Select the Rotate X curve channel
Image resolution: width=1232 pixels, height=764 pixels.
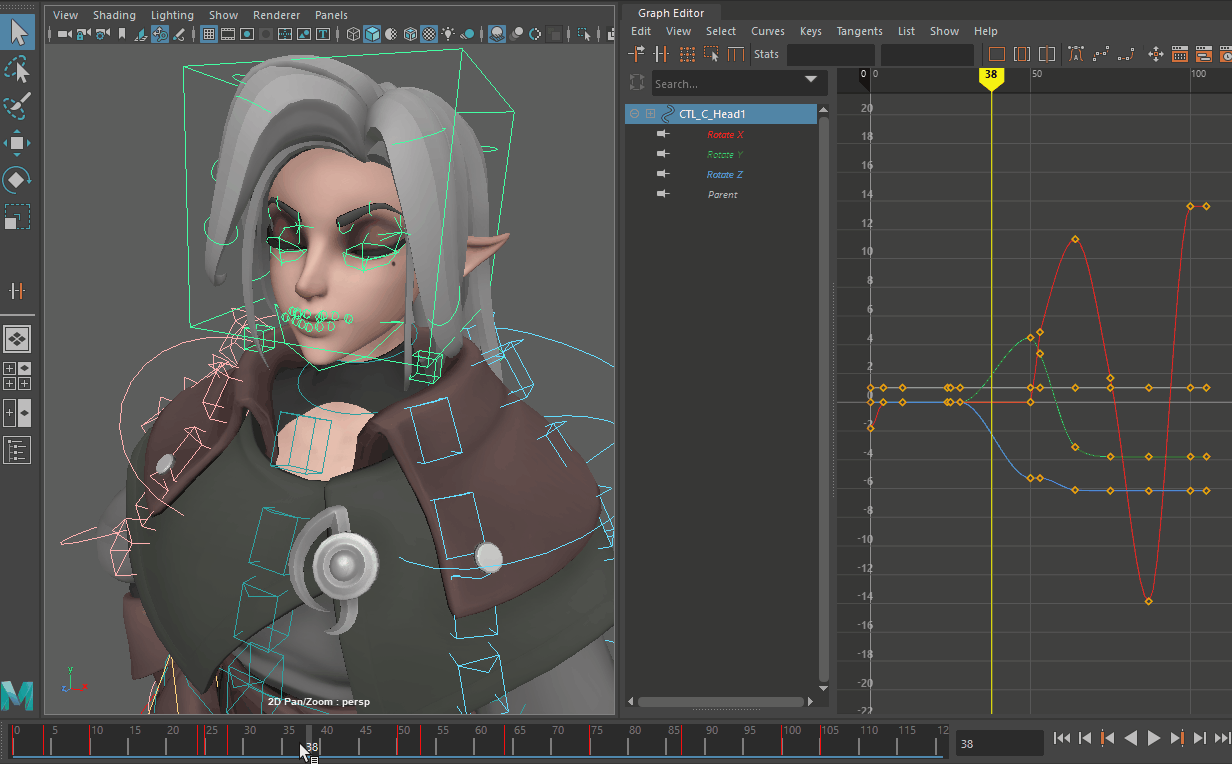click(725, 135)
